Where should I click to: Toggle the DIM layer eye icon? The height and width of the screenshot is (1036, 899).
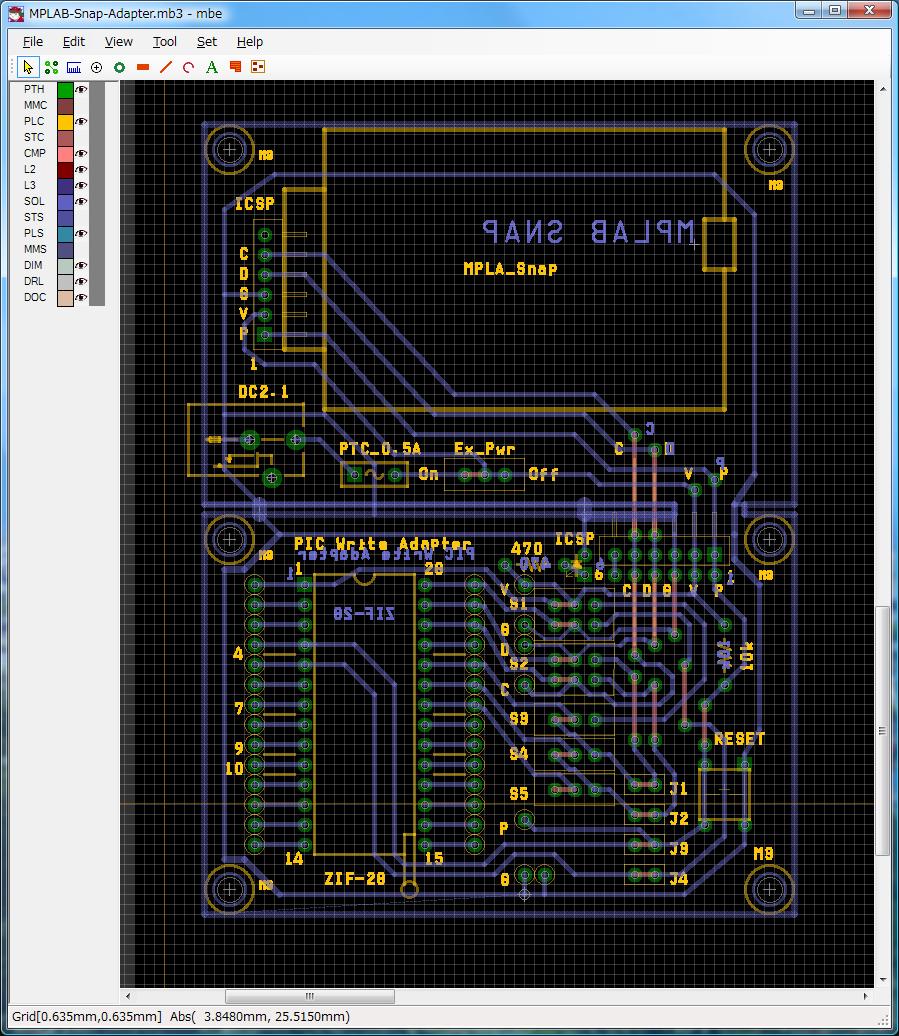point(81,266)
